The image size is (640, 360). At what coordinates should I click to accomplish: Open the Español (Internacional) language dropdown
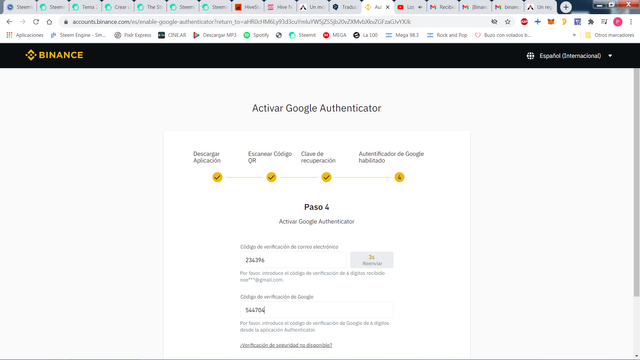tap(575, 56)
